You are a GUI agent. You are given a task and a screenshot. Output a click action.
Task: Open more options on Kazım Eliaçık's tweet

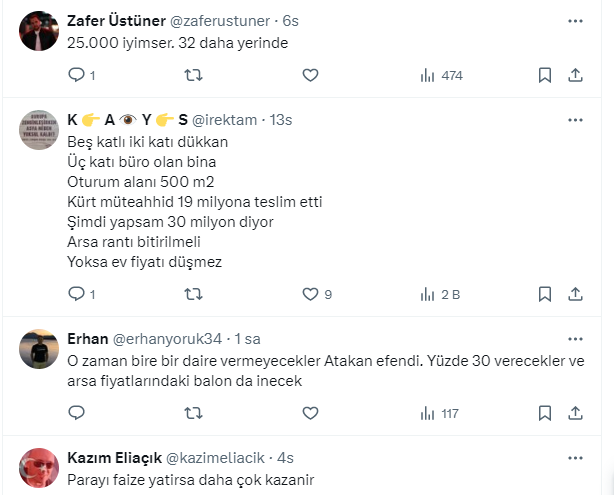(x=575, y=457)
